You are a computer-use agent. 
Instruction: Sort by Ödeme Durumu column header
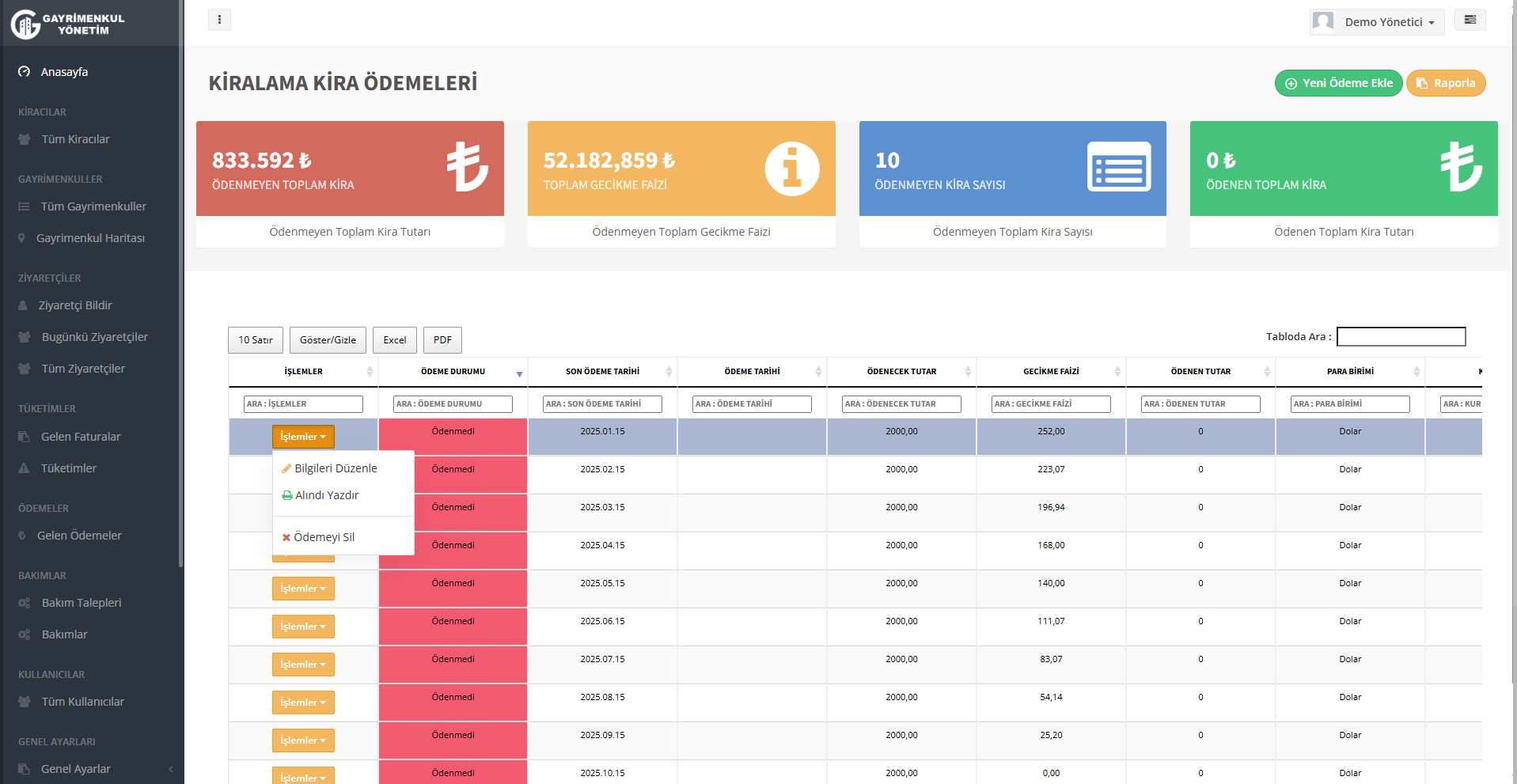coord(453,371)
